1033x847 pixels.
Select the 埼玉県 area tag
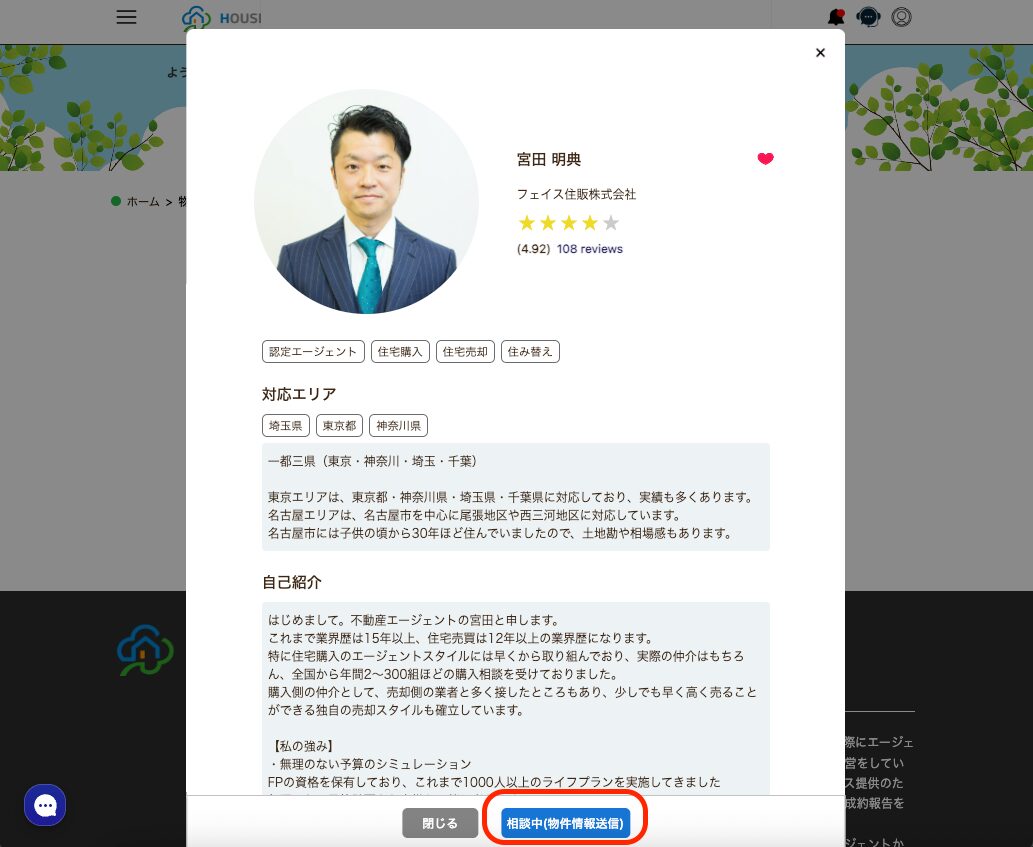285,425
